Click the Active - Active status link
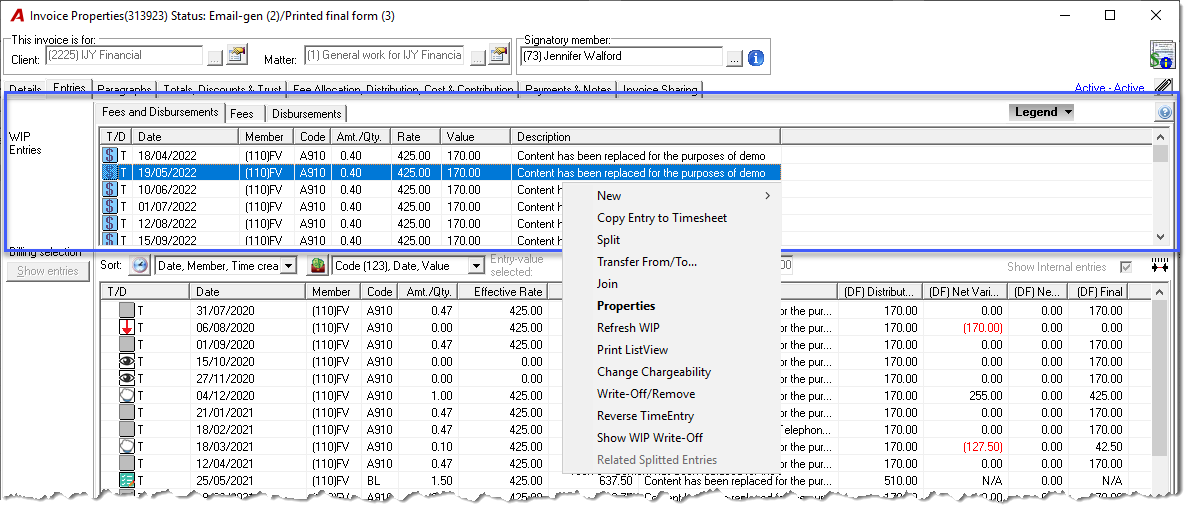1187x511 pixels. 1109,88
